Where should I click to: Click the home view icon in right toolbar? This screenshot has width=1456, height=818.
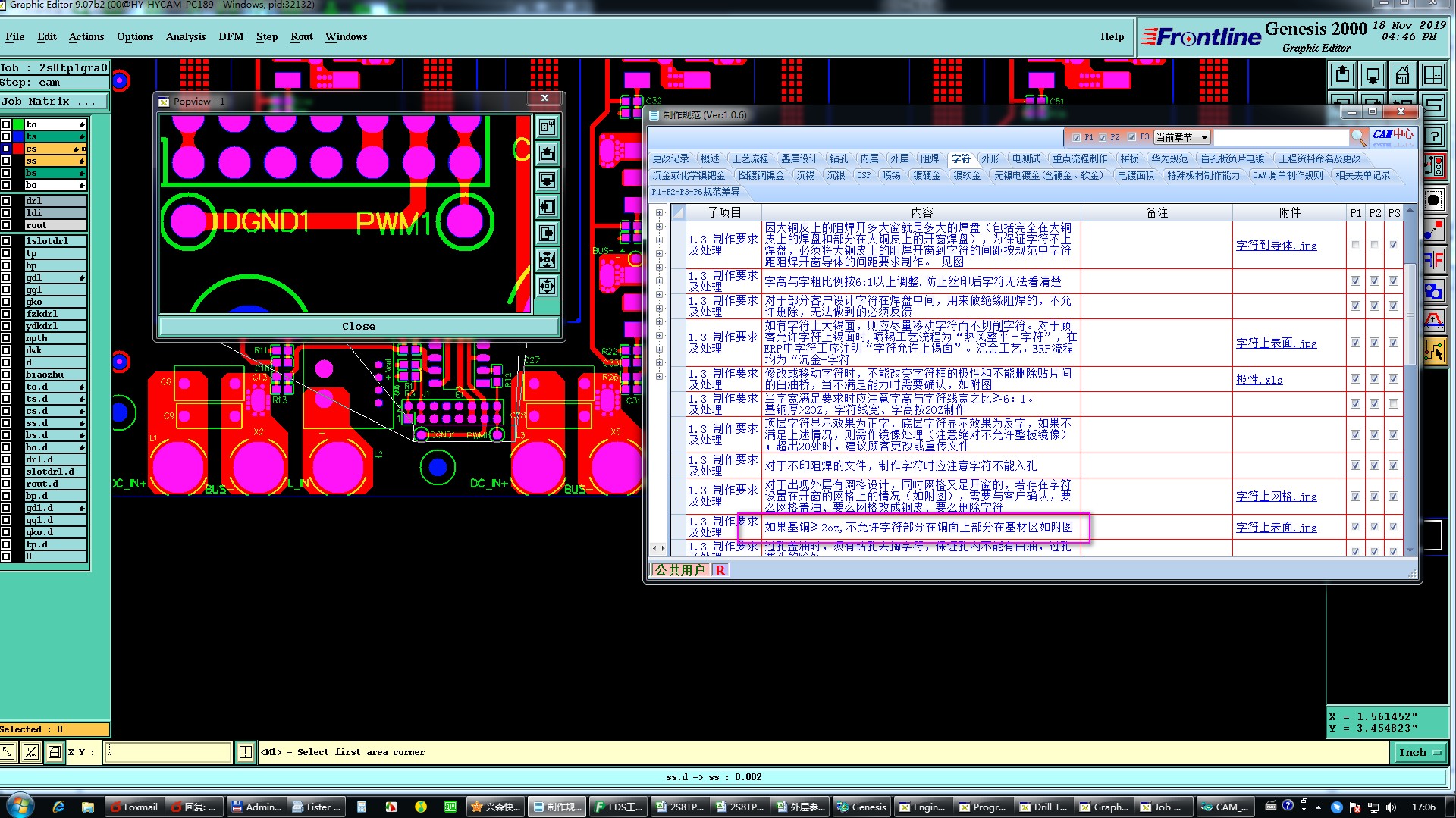click(1402, 75)
